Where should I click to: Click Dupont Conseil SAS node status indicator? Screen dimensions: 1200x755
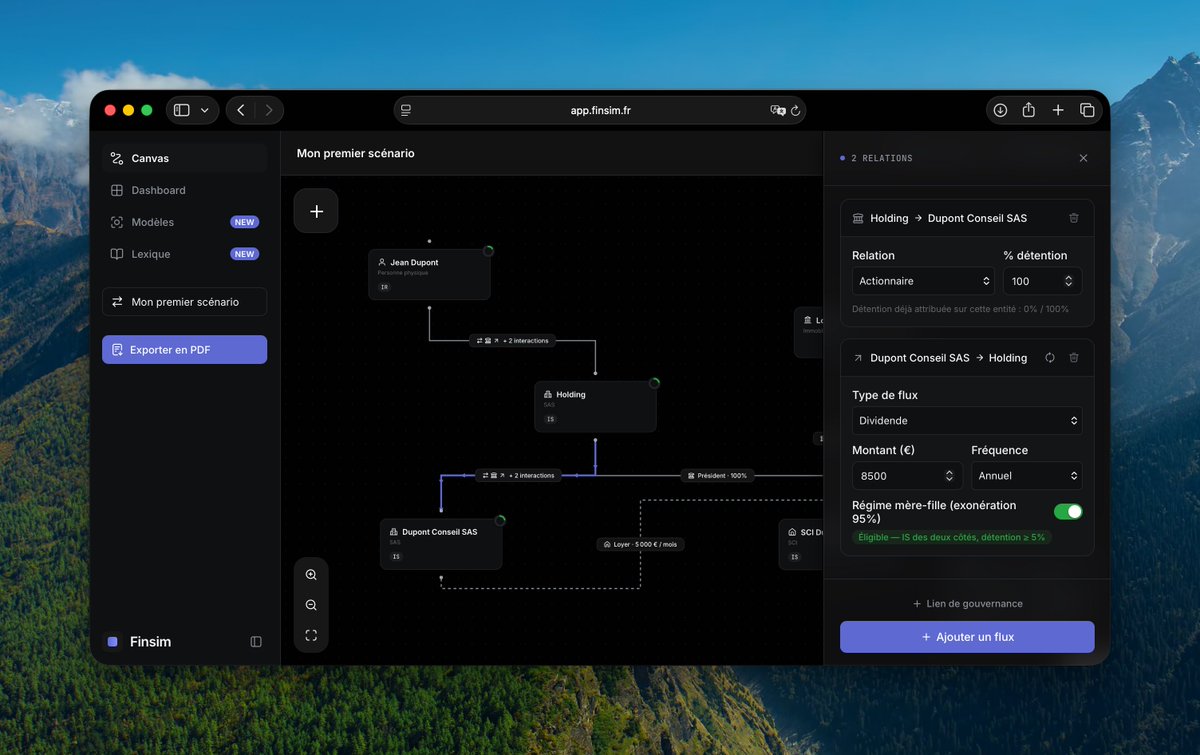point(500,520)
